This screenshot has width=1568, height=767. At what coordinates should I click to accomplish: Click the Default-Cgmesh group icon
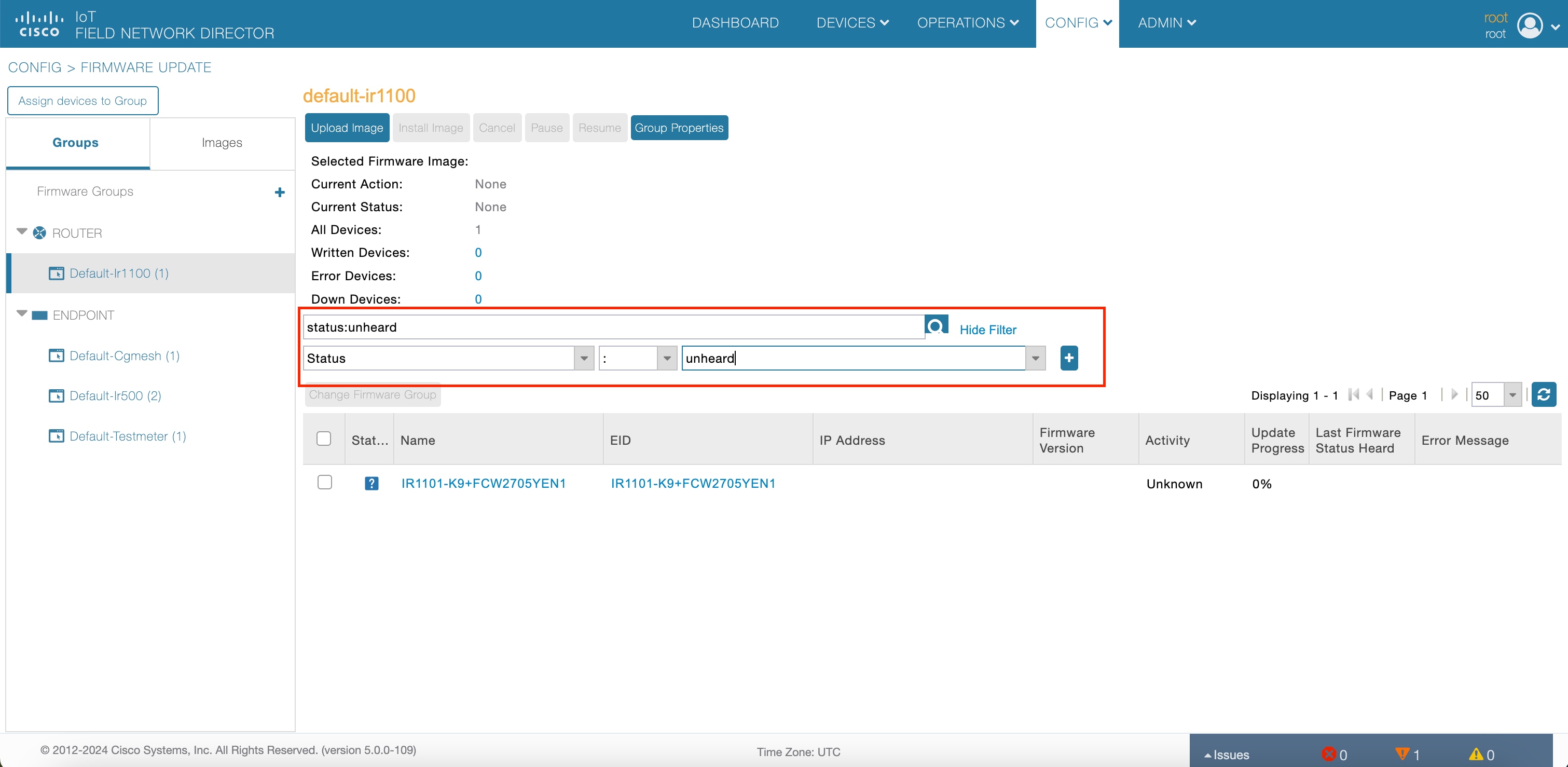56,355
